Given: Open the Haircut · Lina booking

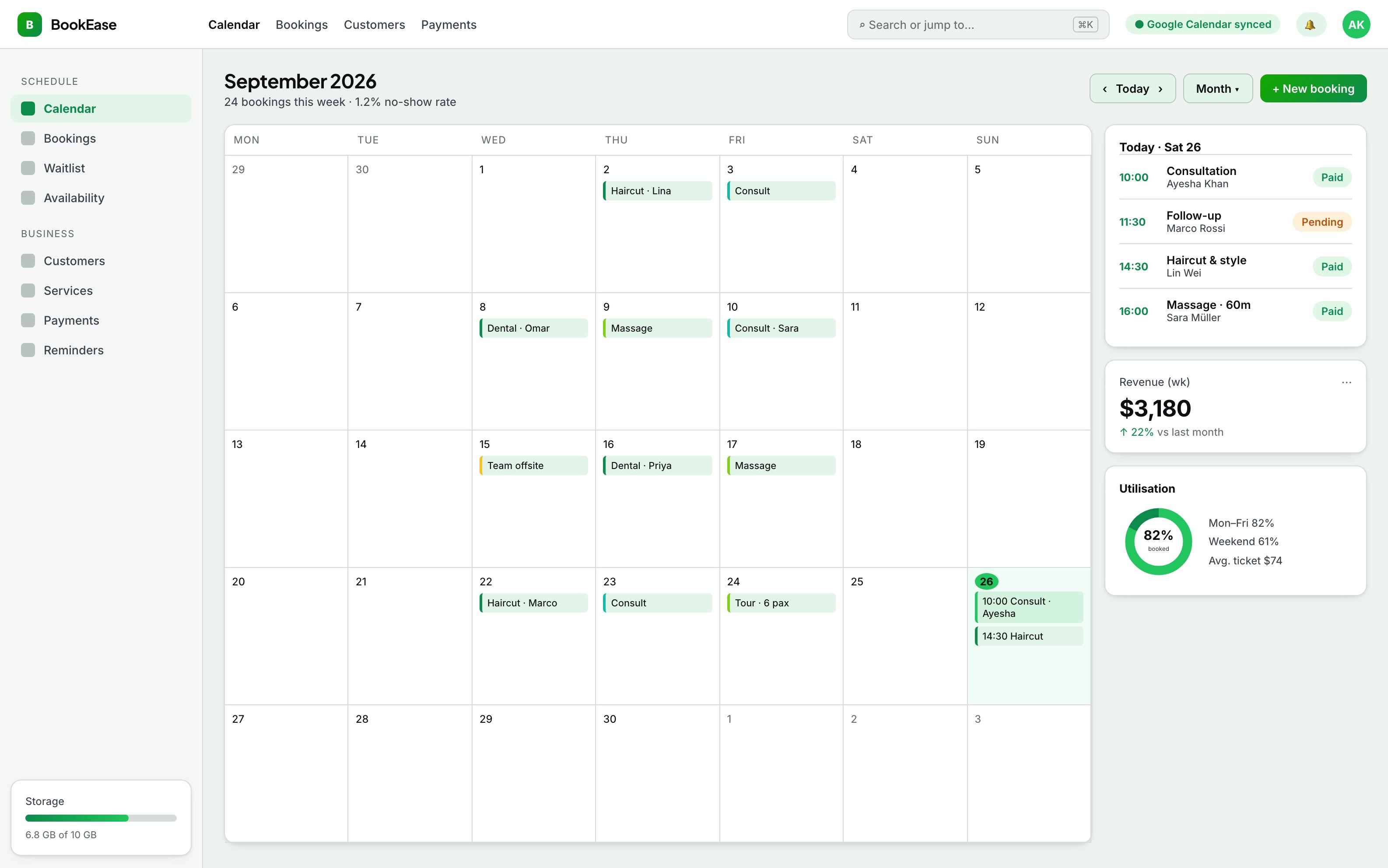Looking at the screenshot, I should pyautogui.click(x=657, y=191).
